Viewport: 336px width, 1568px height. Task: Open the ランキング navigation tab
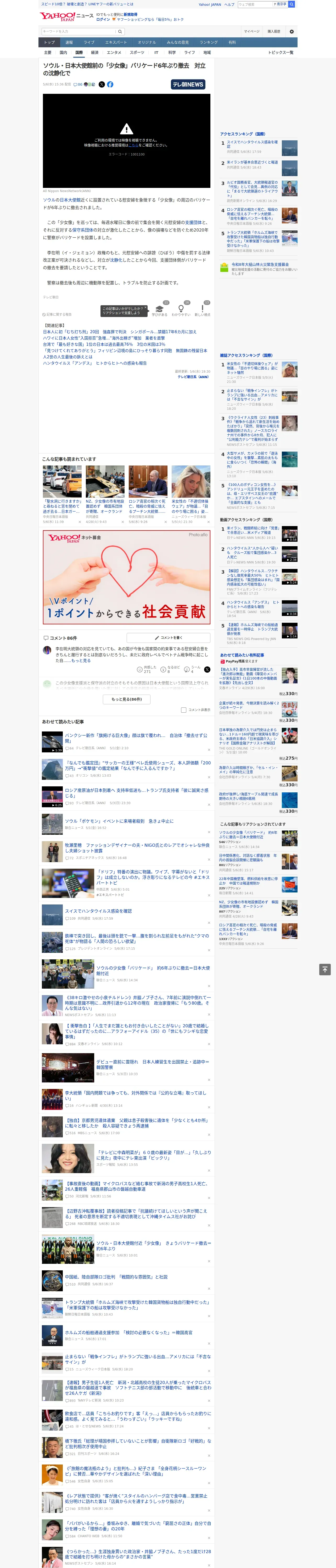point(209,43)
